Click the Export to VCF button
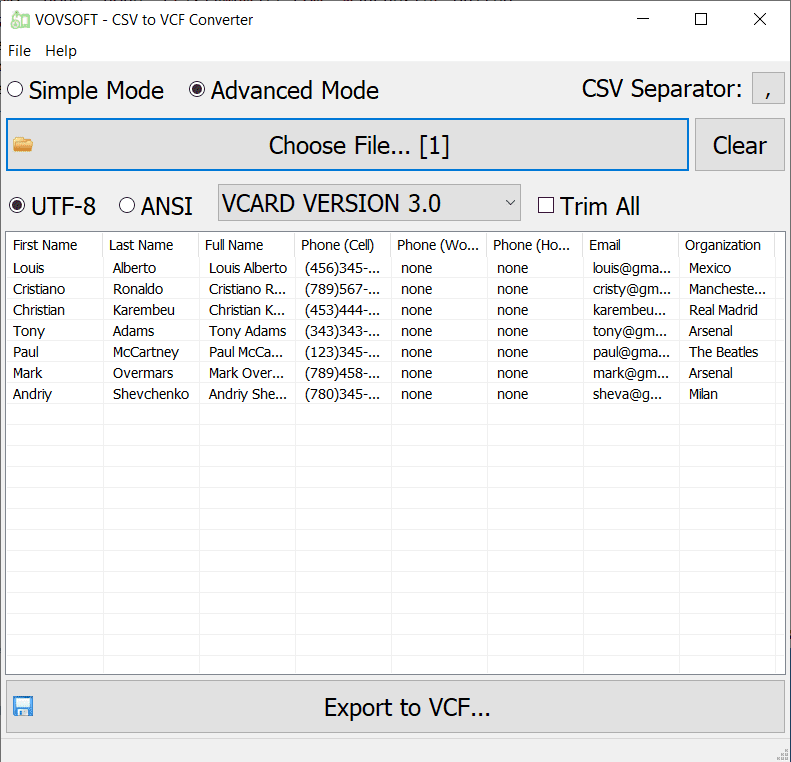The width and height of the screenshot is (791, 762). point(406,708)
